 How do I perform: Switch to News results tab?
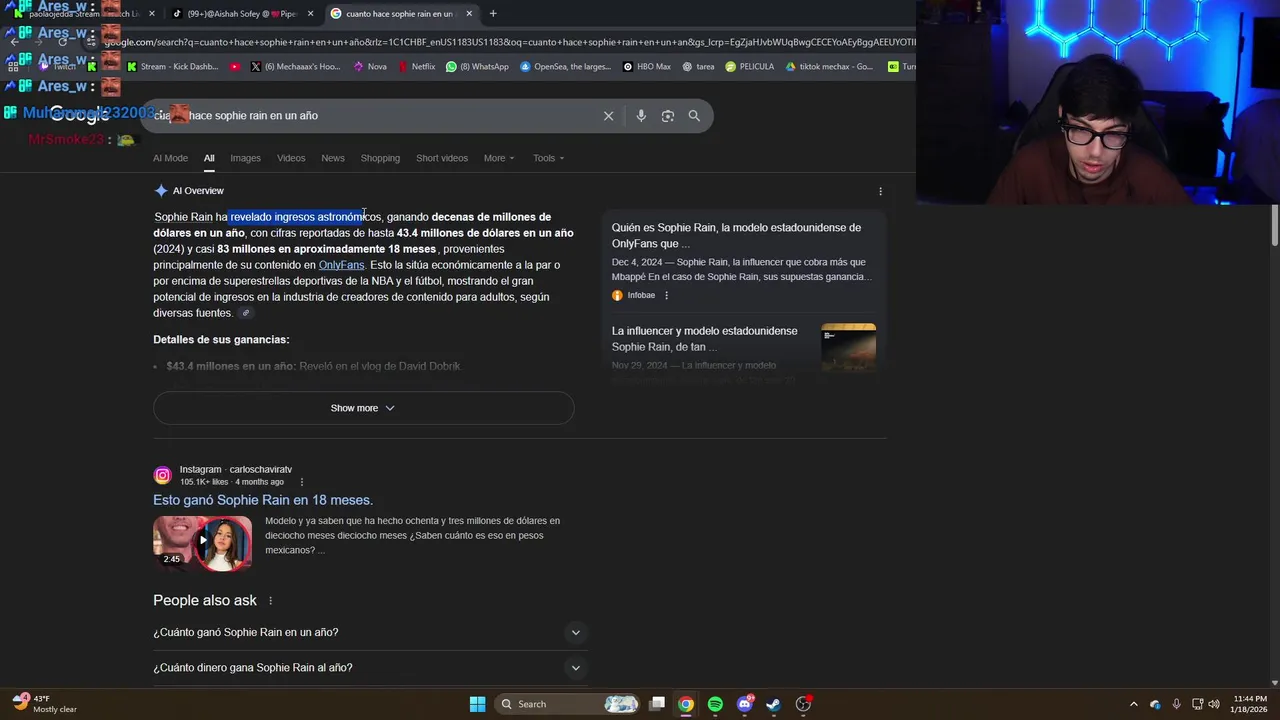[x=333, y=158]
